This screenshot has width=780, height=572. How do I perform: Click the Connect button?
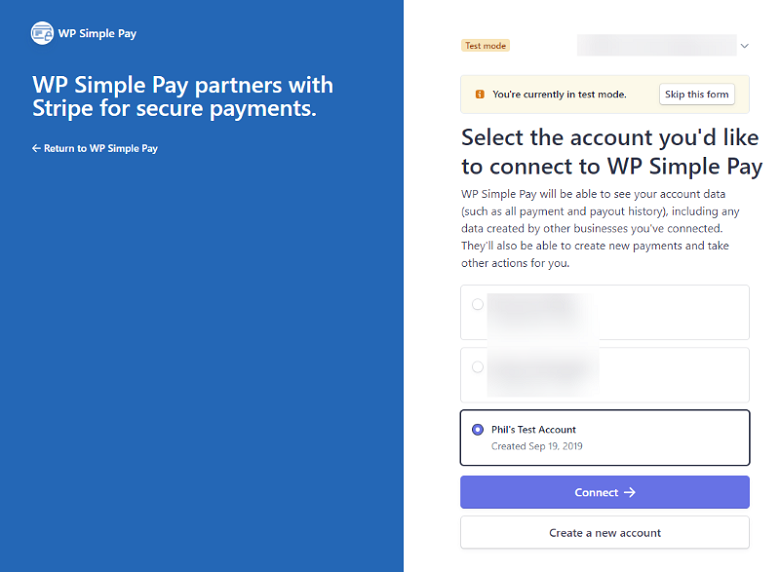click(604, 492)
